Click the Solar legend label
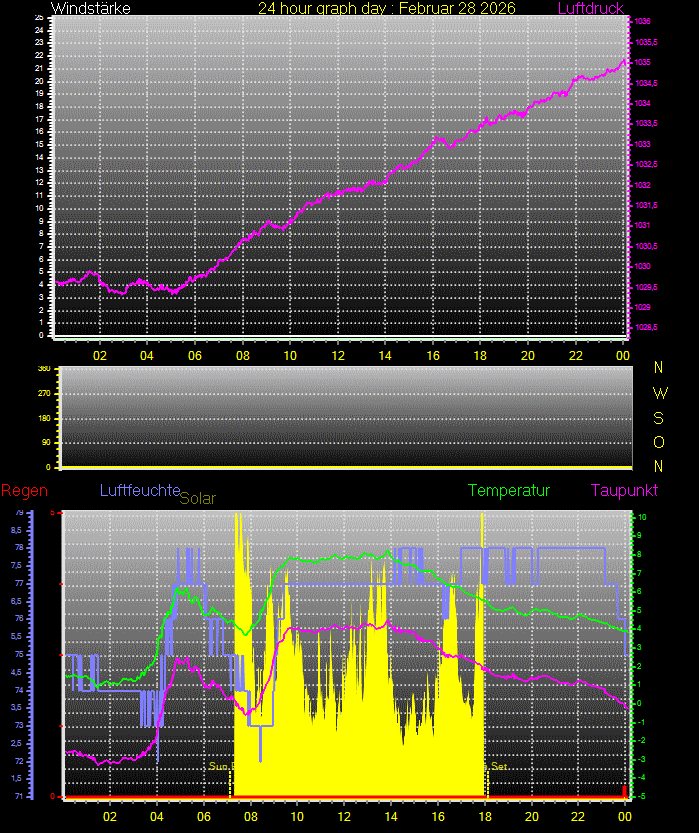699x833 pixels. pos(197,497)
